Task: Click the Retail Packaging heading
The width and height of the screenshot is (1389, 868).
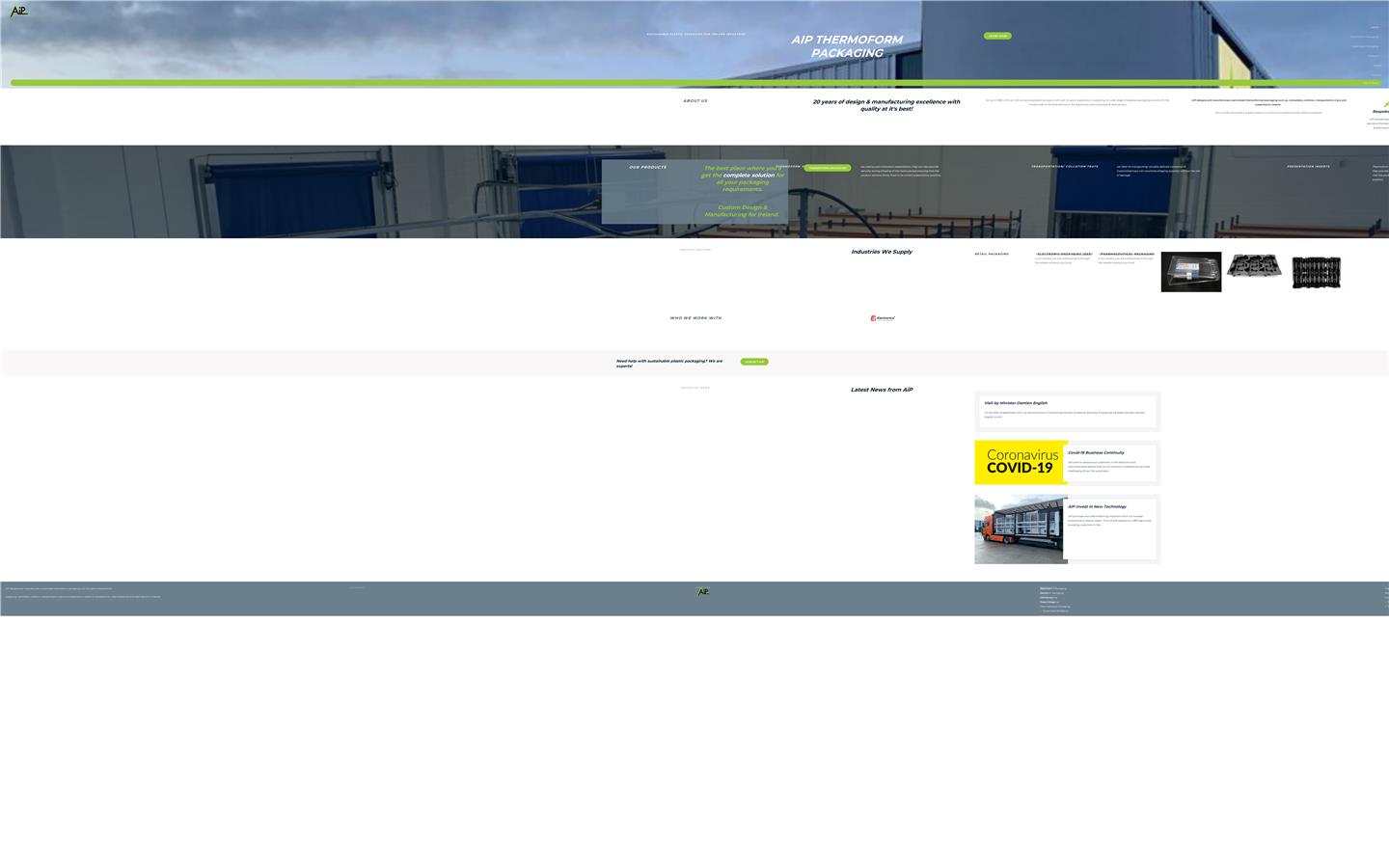Action: (992, 254)
